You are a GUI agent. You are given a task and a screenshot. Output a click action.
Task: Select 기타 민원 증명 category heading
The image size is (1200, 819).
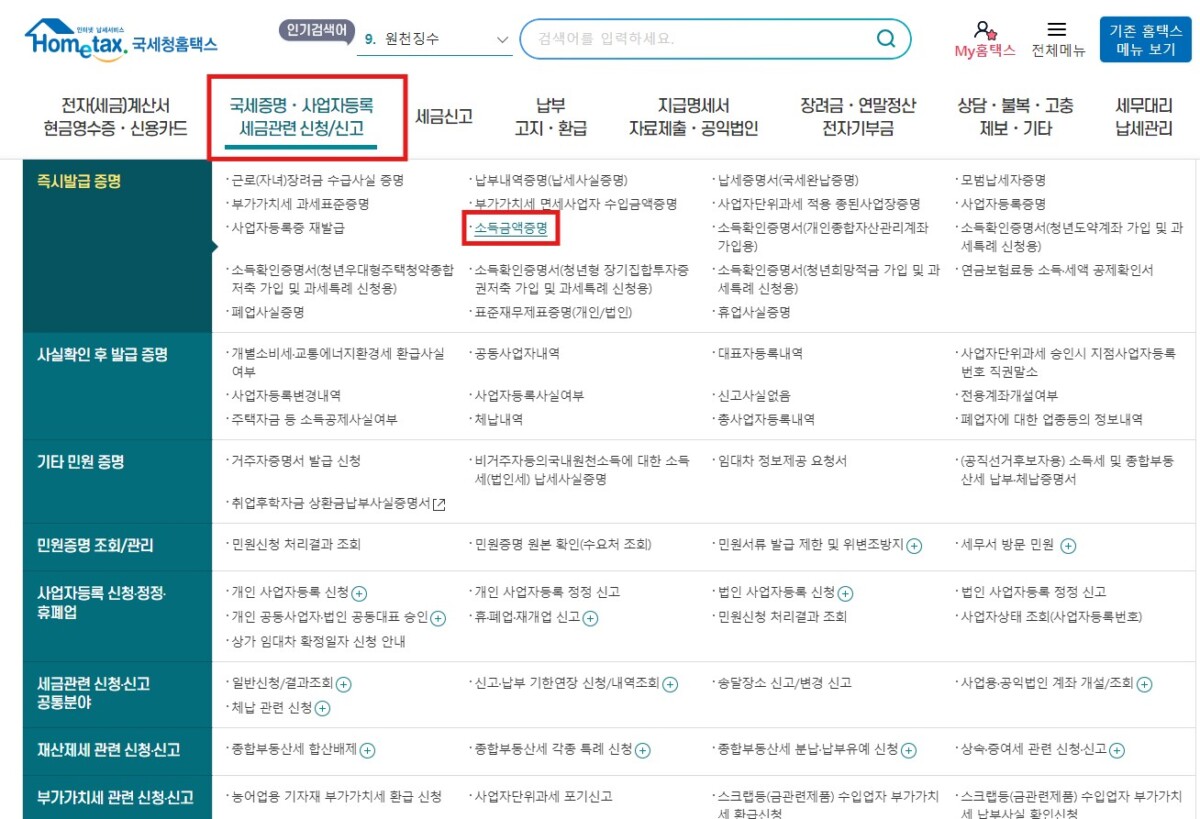tap(81, 463)
